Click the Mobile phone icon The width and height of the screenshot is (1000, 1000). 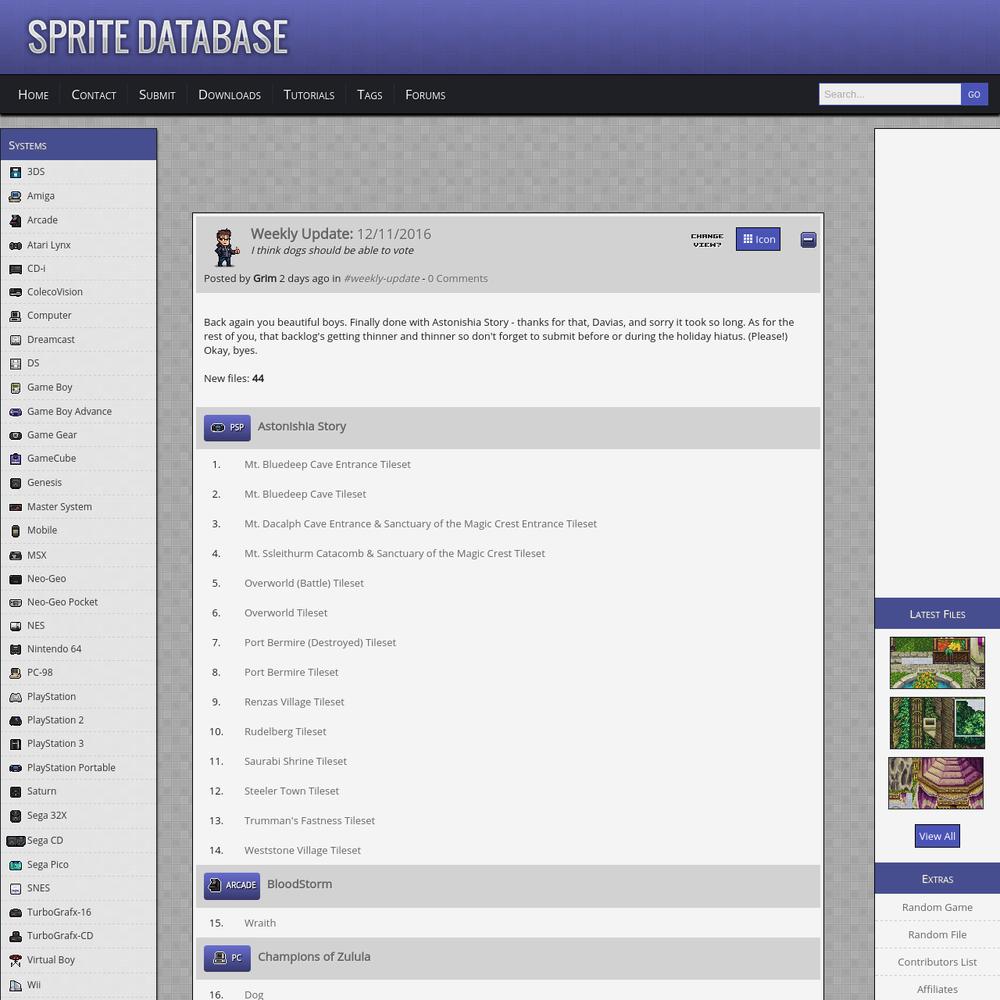(x=15, y=531)
